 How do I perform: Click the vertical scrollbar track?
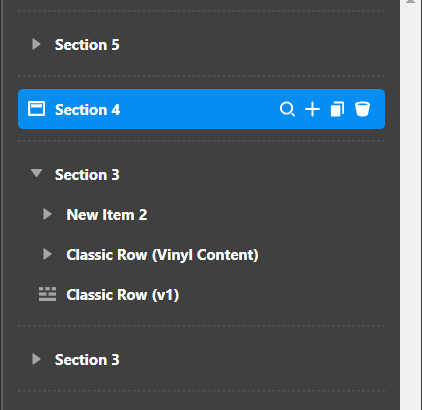[411, 207]
